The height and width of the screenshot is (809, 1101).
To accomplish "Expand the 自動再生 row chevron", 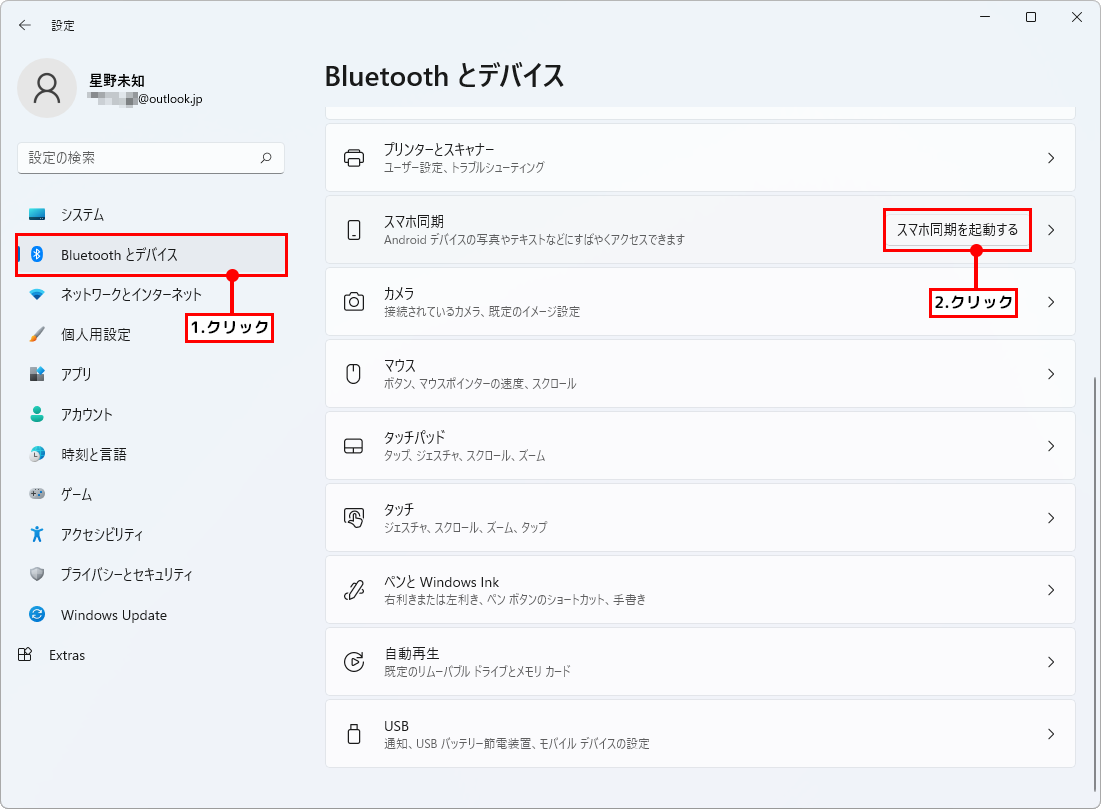I will click(1051, 662).
